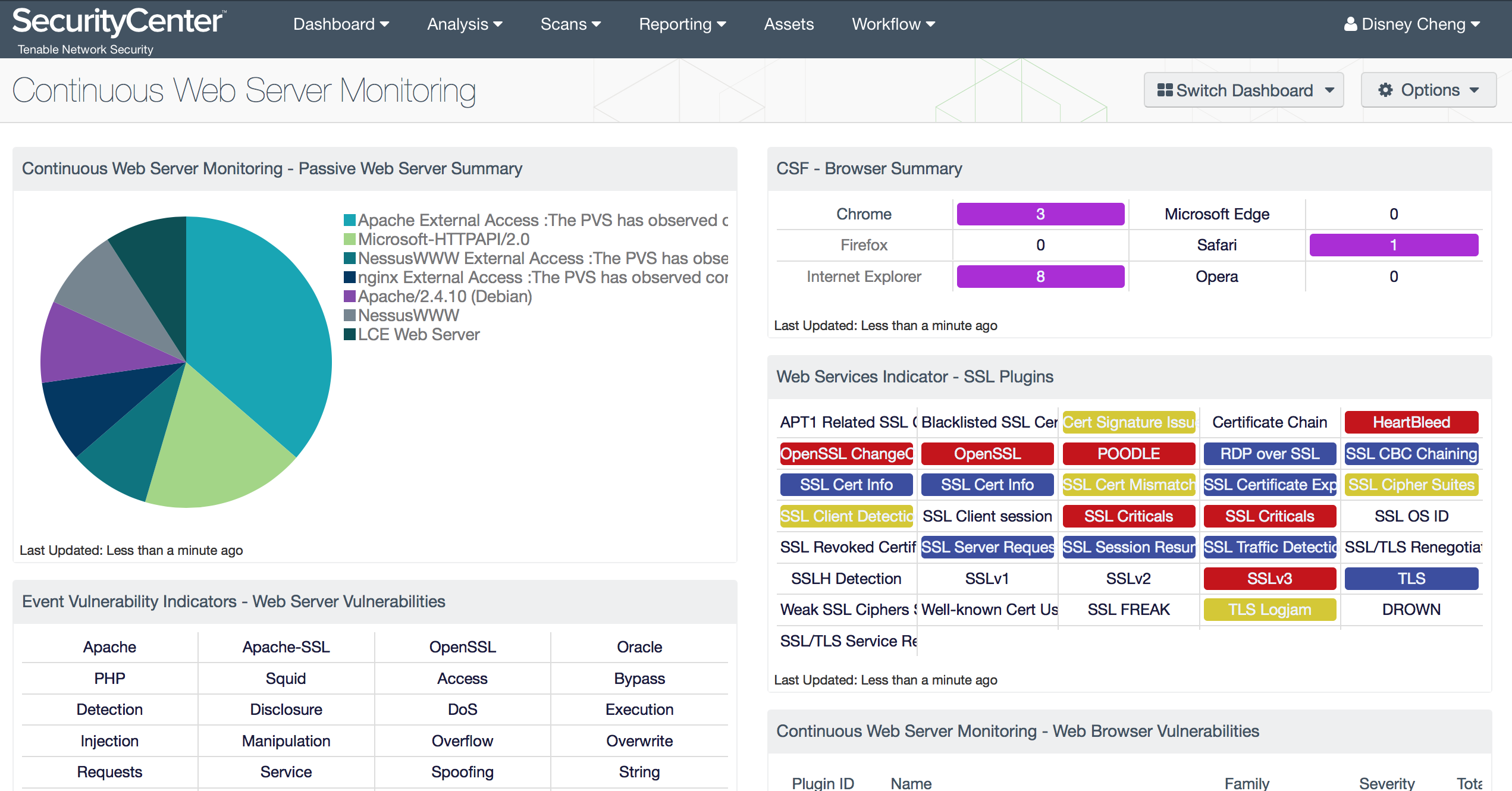Open the Dashboard menu
Image resolution: width=1512 pixels, height=791 pixels.
coord(341,24)
